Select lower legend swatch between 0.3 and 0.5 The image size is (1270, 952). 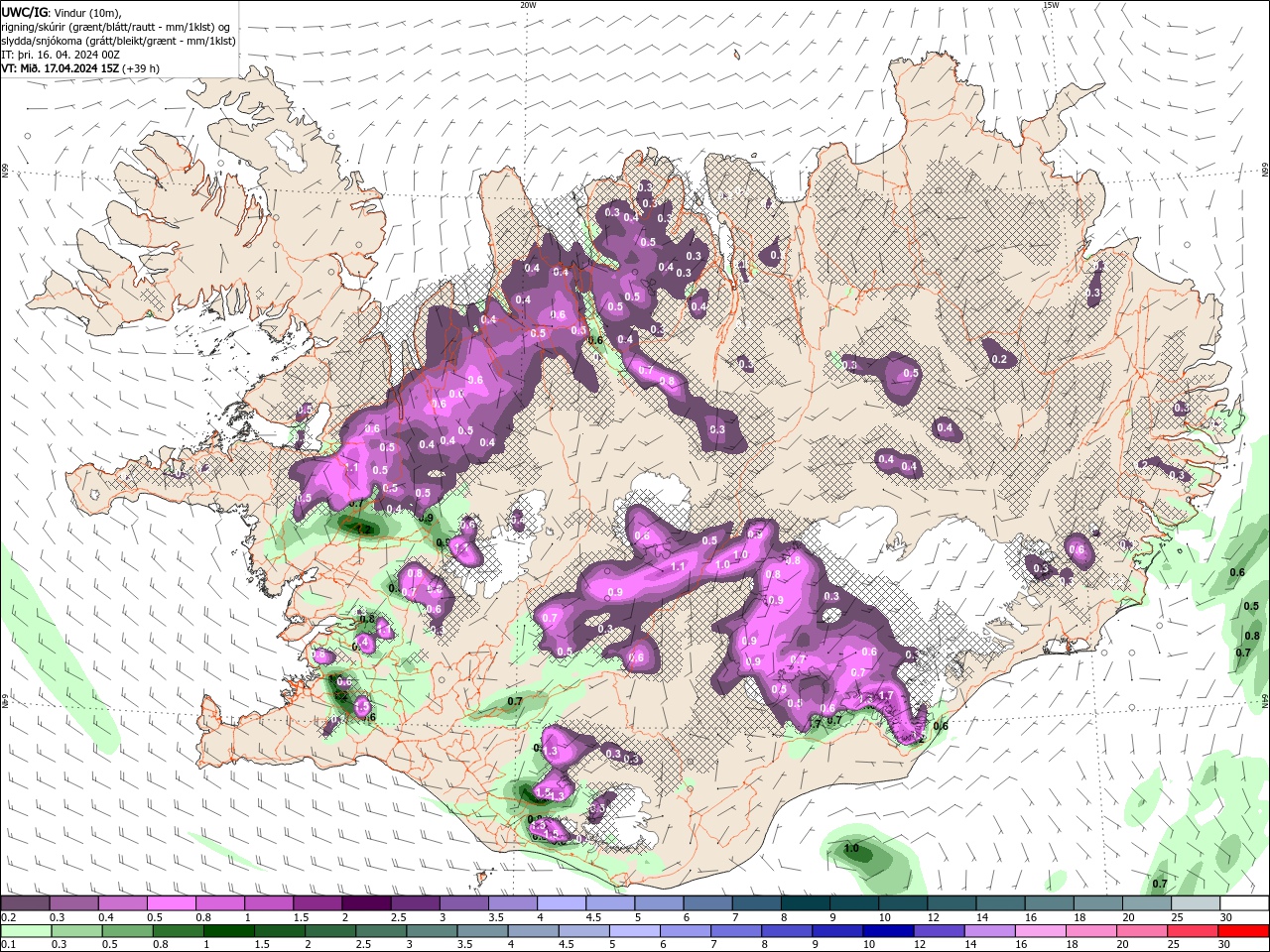[x=76, y=931]
